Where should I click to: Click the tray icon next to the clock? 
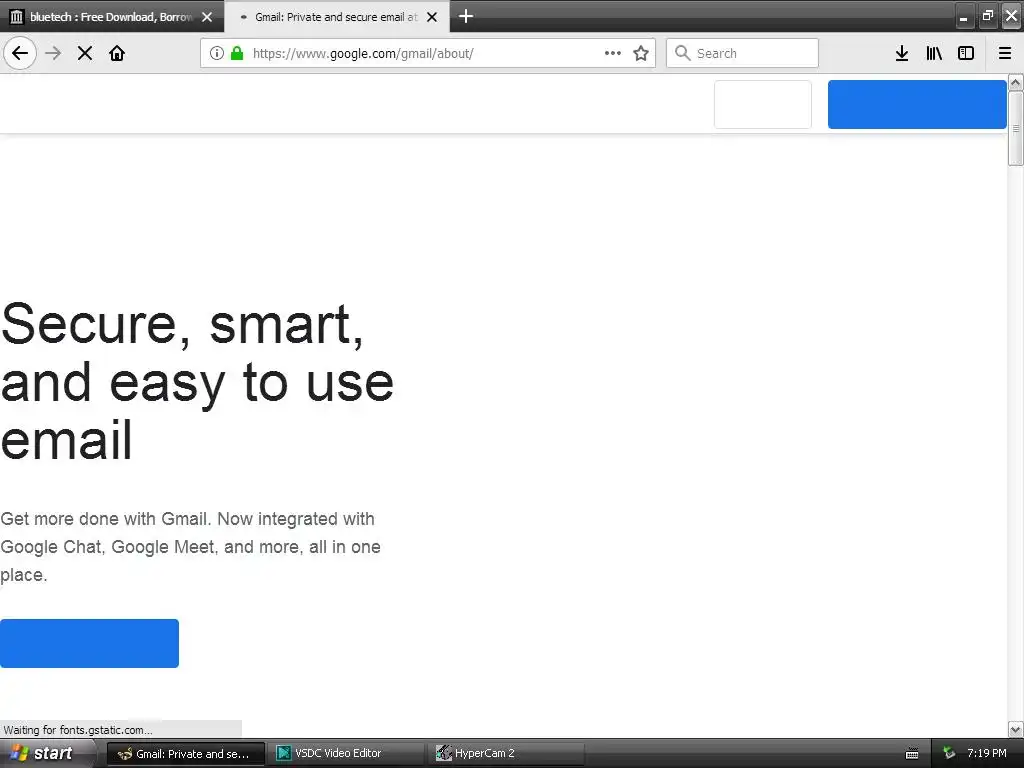(x=949, y=753)
